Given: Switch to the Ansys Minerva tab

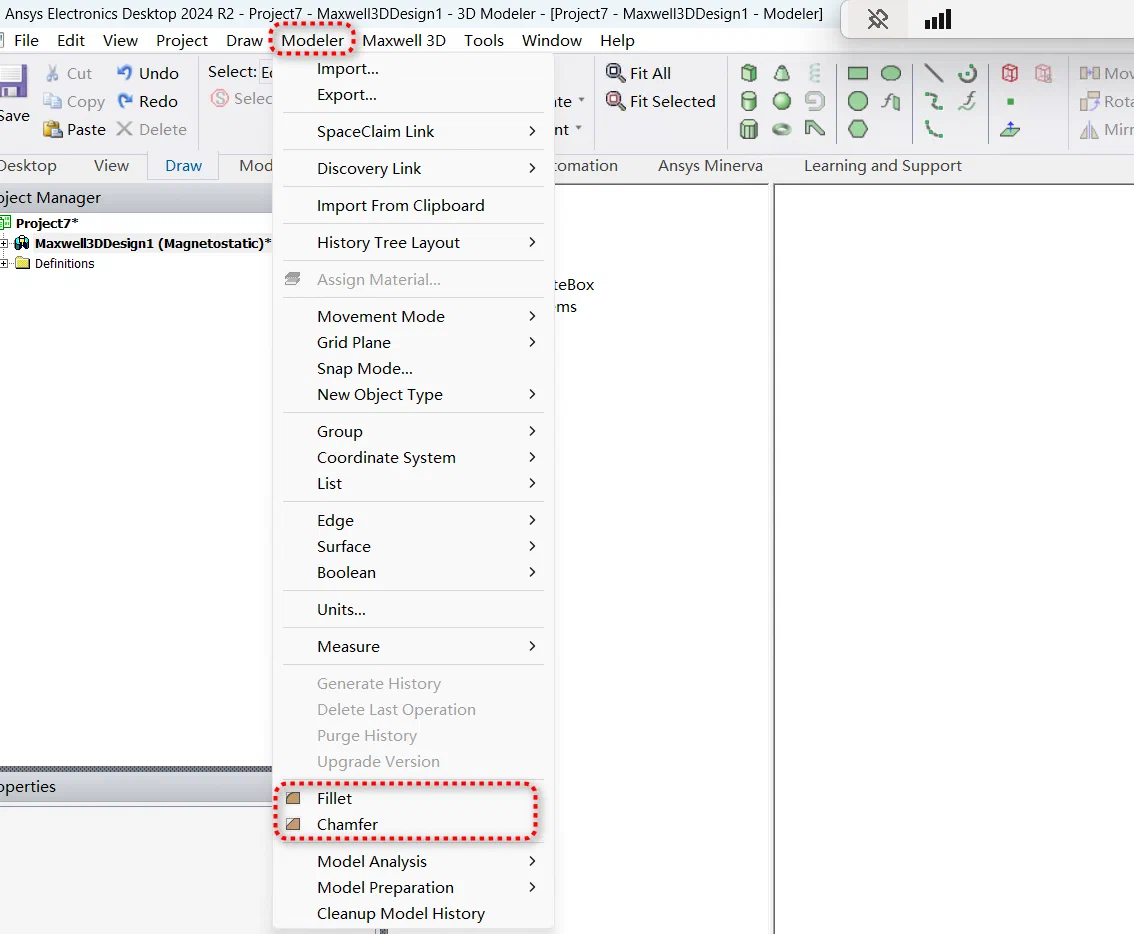Looking at the screenshot, I should (x=710, y=166).
